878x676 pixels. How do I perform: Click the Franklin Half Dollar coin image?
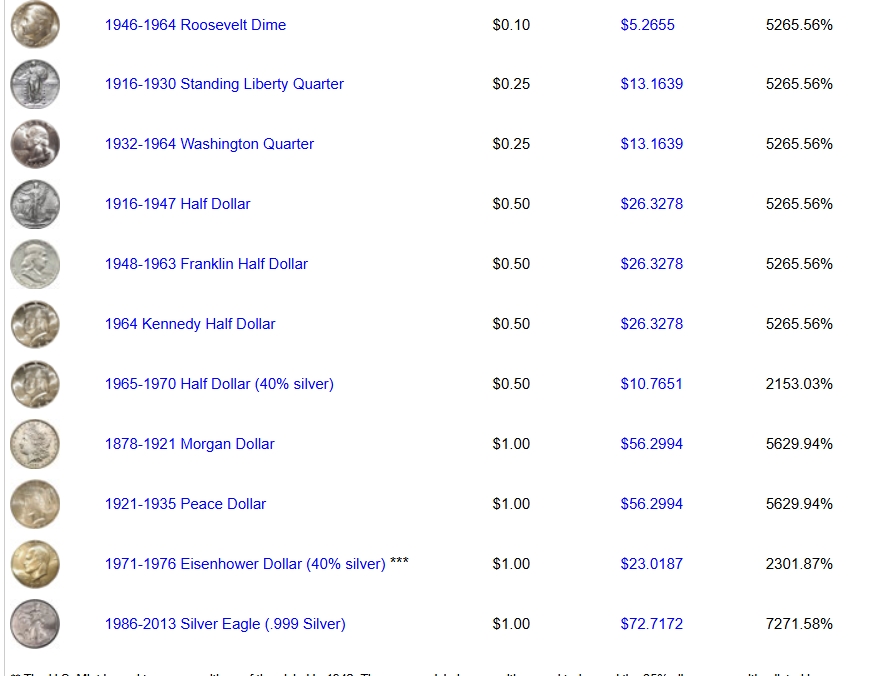34,264
